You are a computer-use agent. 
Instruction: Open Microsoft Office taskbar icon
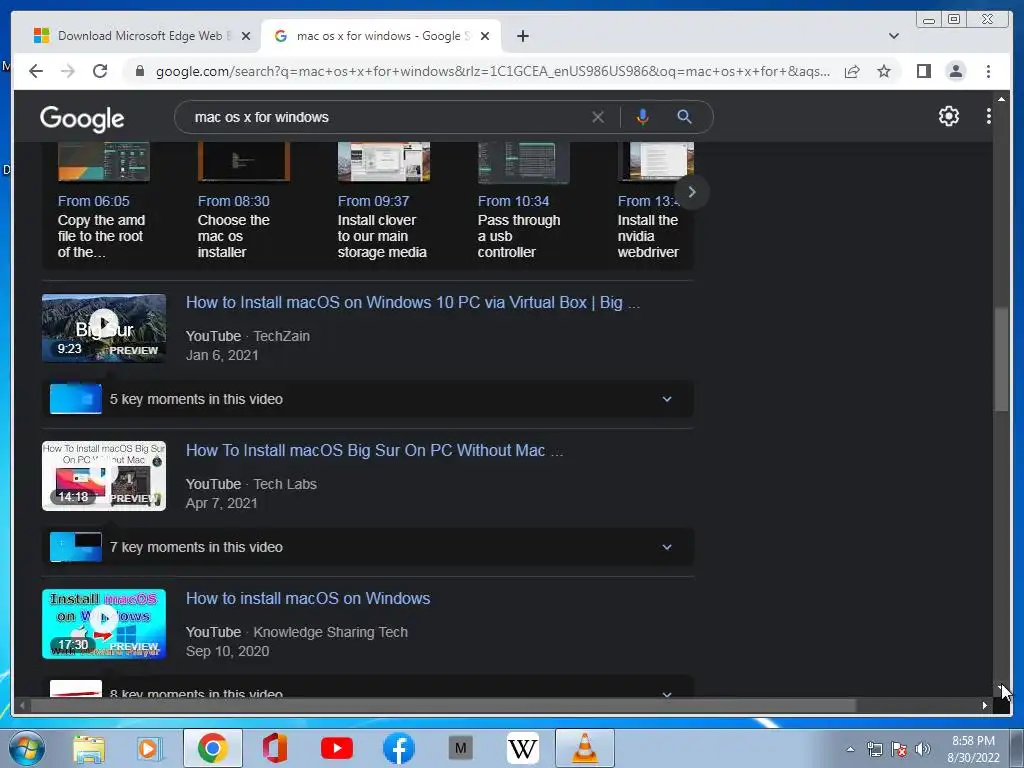[275, 748]
